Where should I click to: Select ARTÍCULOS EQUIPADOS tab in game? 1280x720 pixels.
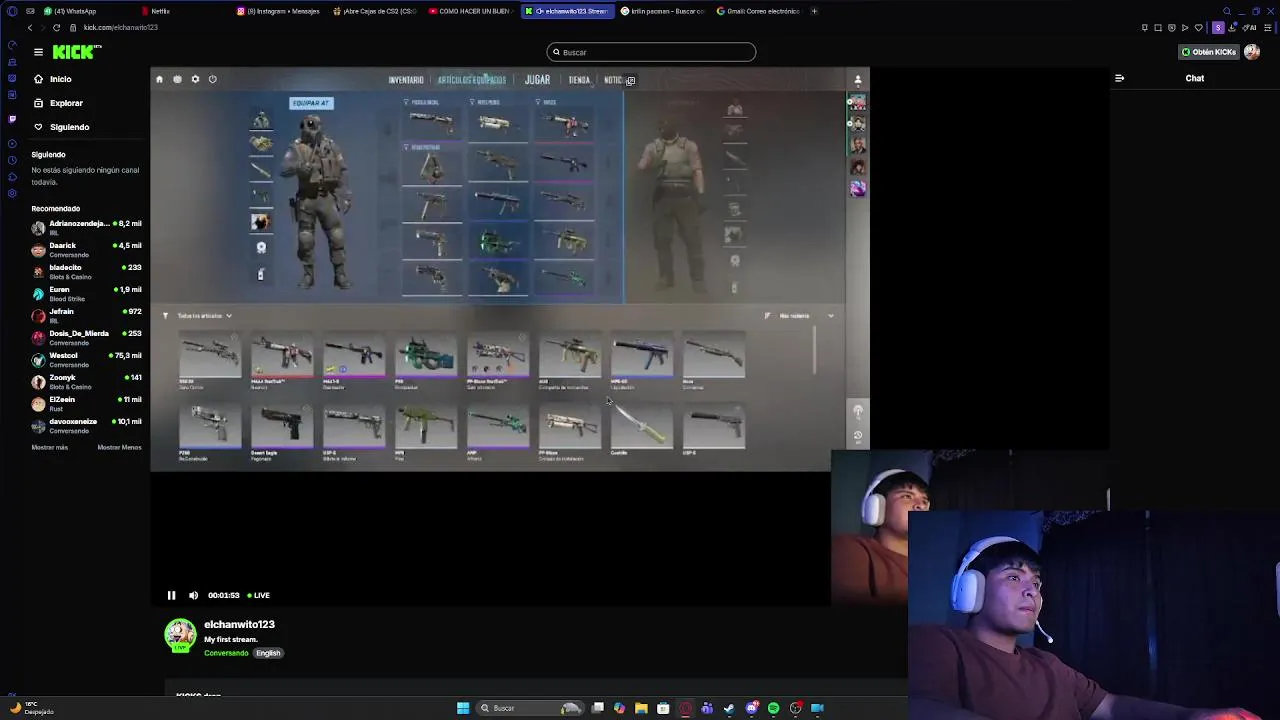[472, 80]
